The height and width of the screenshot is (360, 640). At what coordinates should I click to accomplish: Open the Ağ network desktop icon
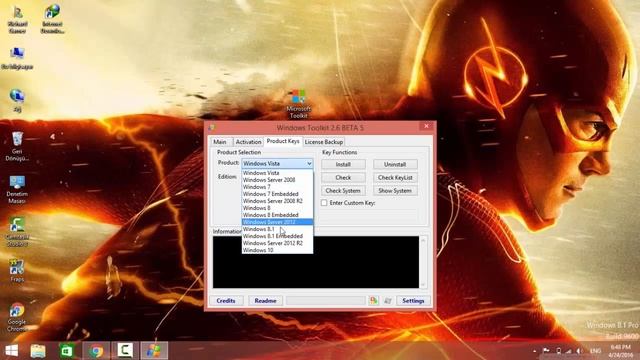pyautogui.click(x=17, y=100)
